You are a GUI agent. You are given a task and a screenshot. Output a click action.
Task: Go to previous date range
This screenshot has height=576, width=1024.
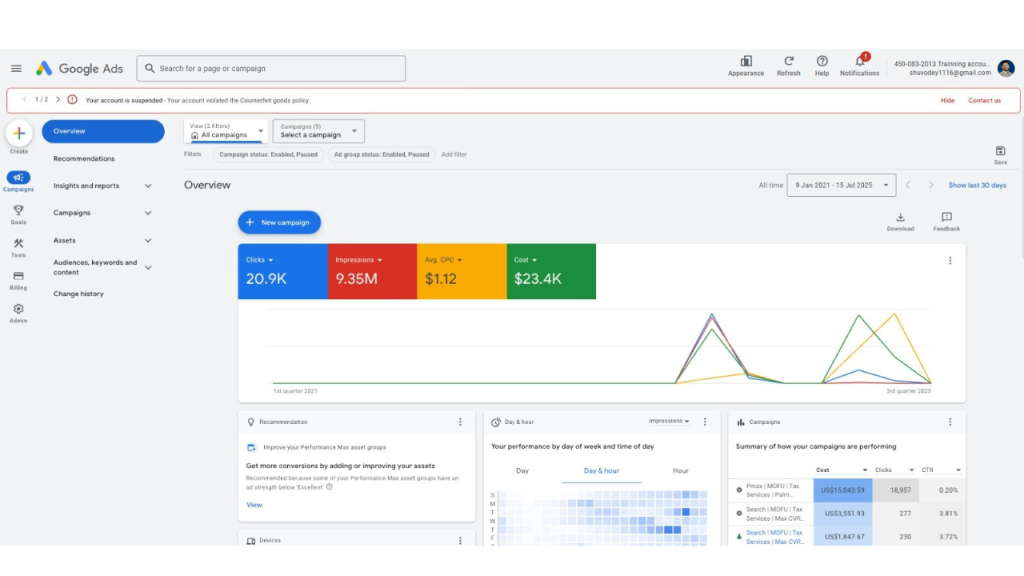[908, 185]
